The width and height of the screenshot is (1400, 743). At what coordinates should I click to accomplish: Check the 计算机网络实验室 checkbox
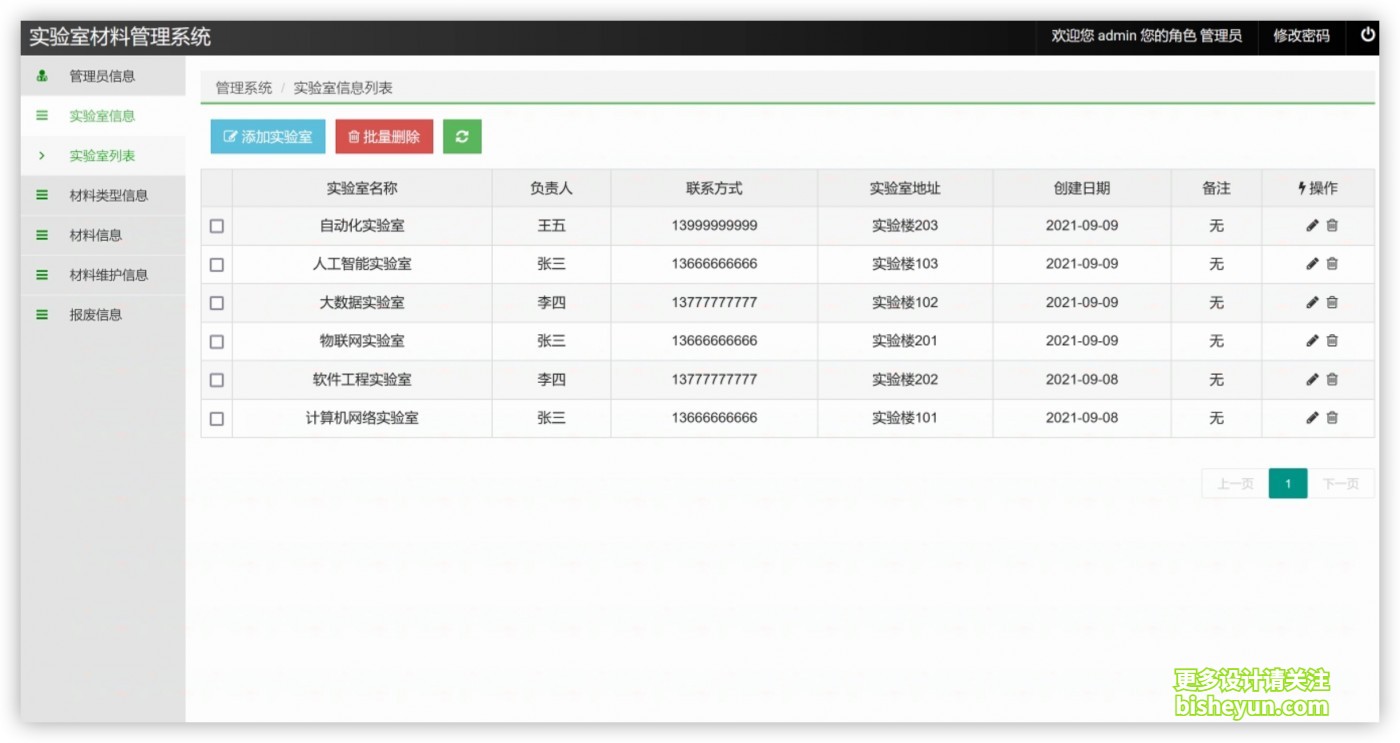coord(217,419)
